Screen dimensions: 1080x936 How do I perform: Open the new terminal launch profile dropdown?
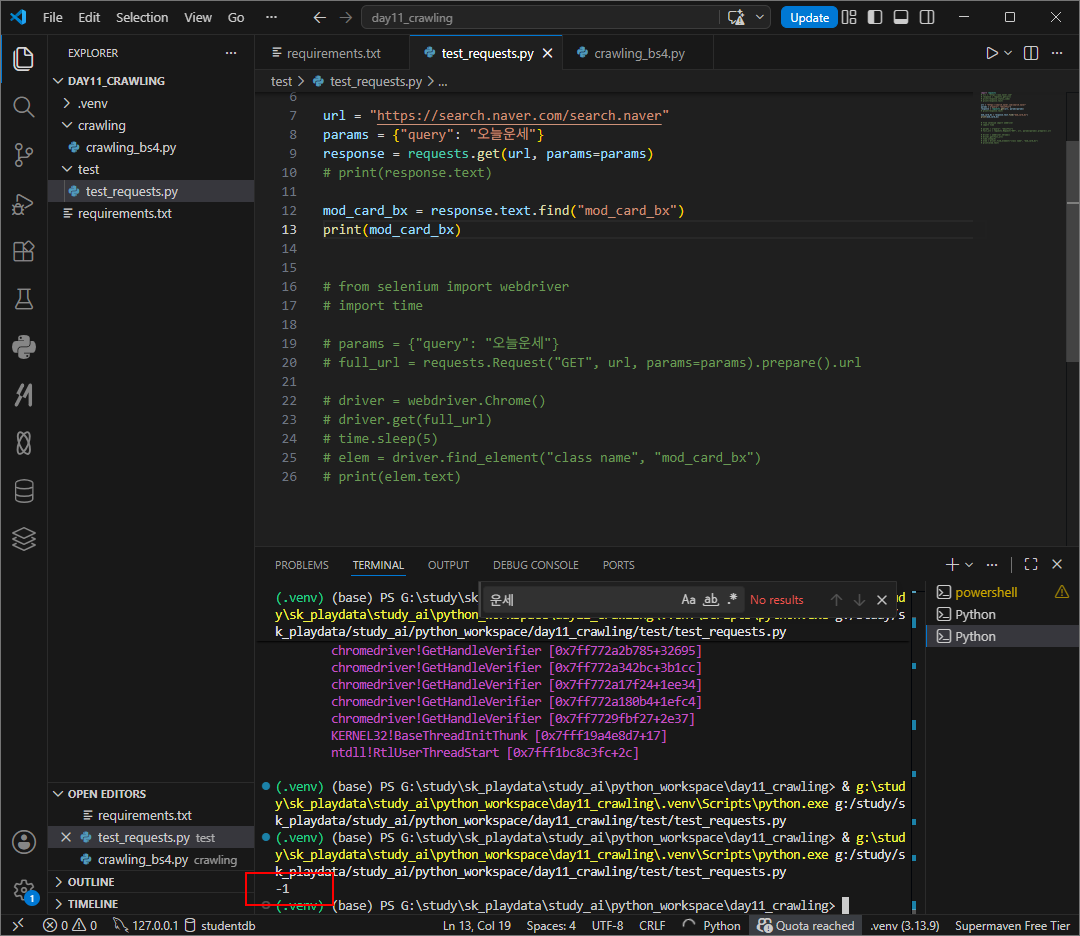click(x=969, y=565)
